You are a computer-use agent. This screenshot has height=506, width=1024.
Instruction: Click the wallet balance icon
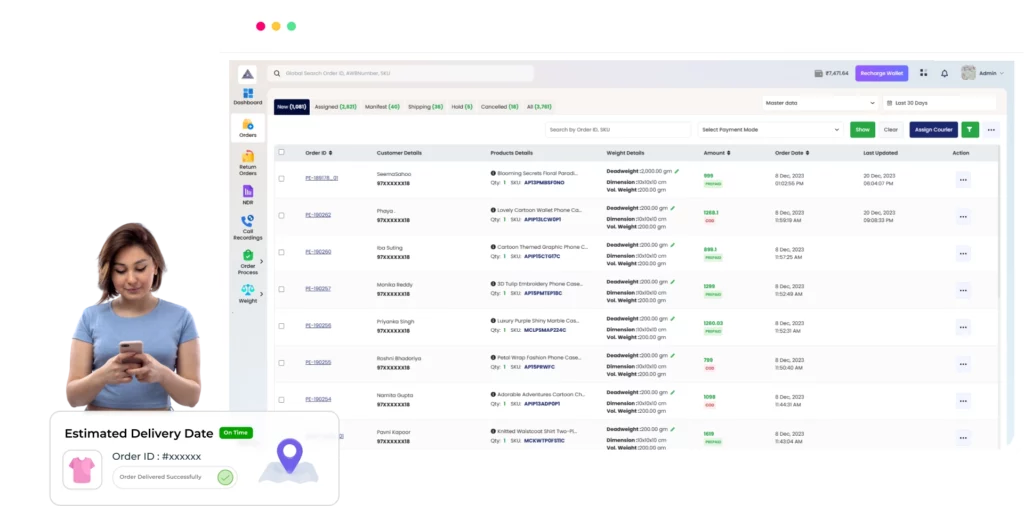818,73
